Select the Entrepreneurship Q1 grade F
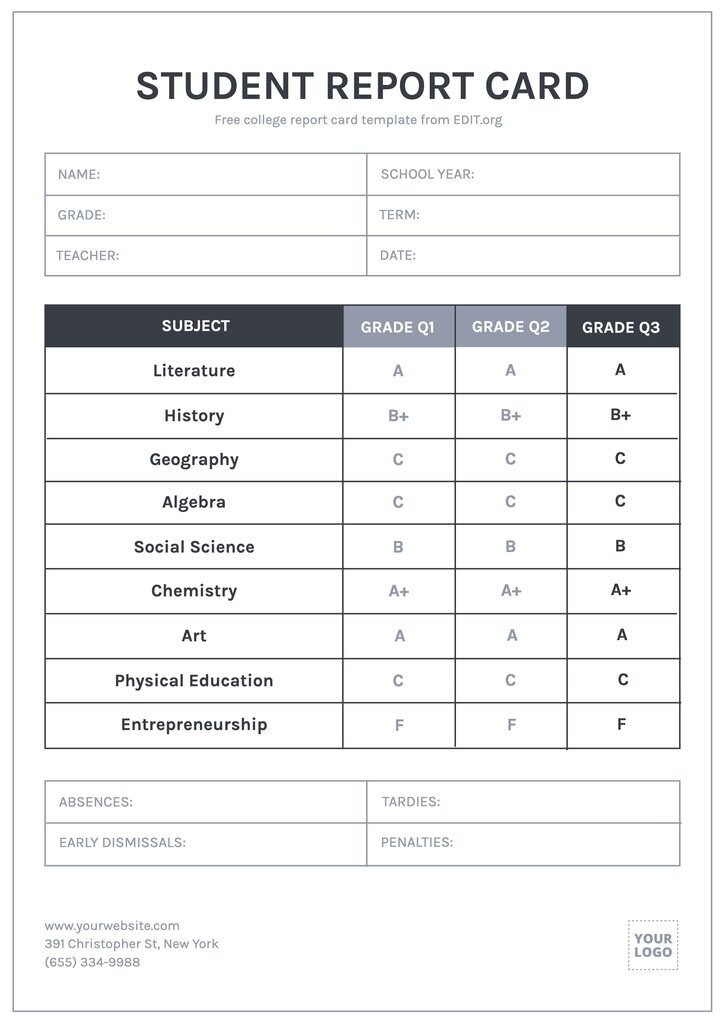 point(399,726)
